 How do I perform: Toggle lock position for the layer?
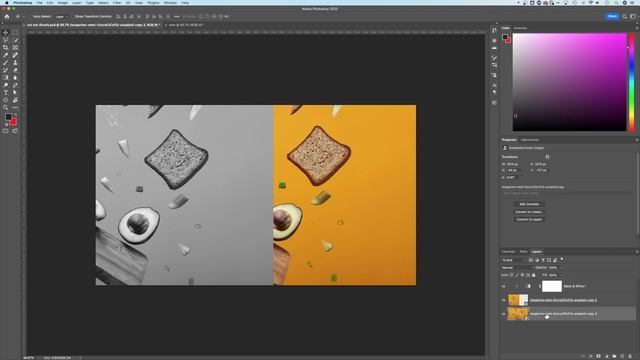[522, 275]
